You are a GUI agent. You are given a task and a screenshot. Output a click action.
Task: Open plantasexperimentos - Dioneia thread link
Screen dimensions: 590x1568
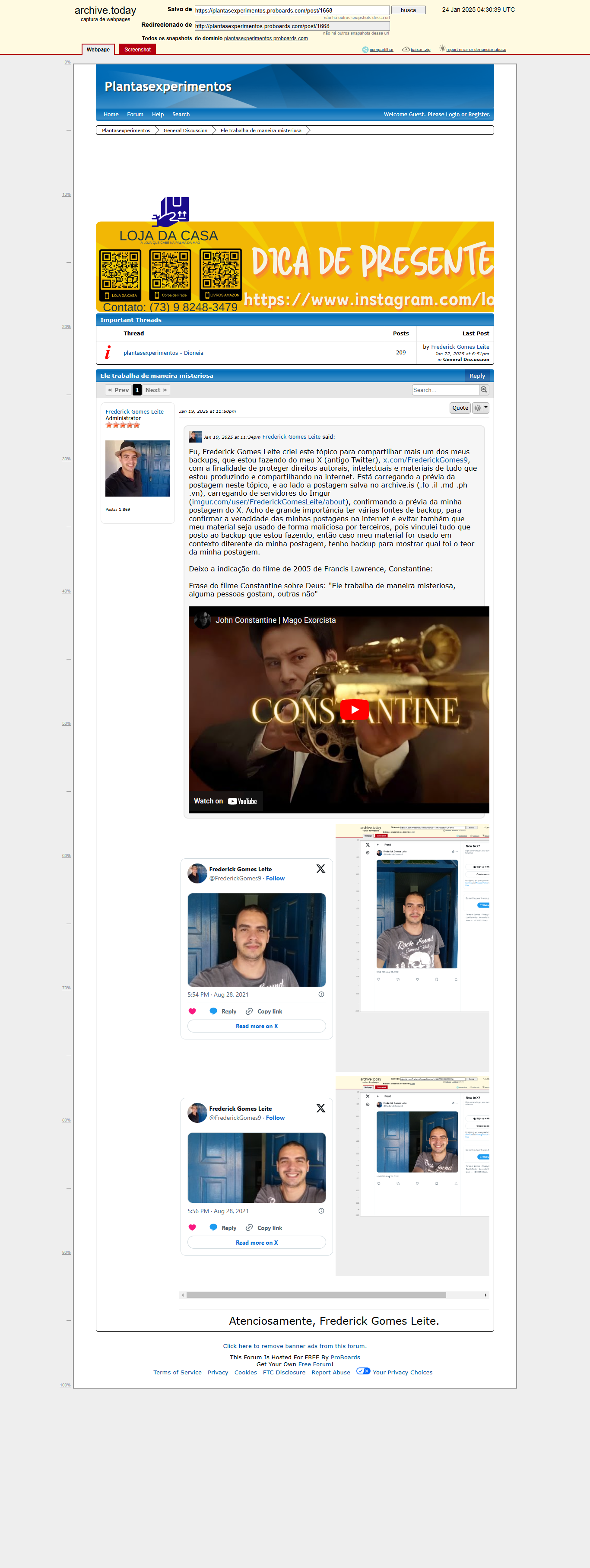[x=164, y=353]
